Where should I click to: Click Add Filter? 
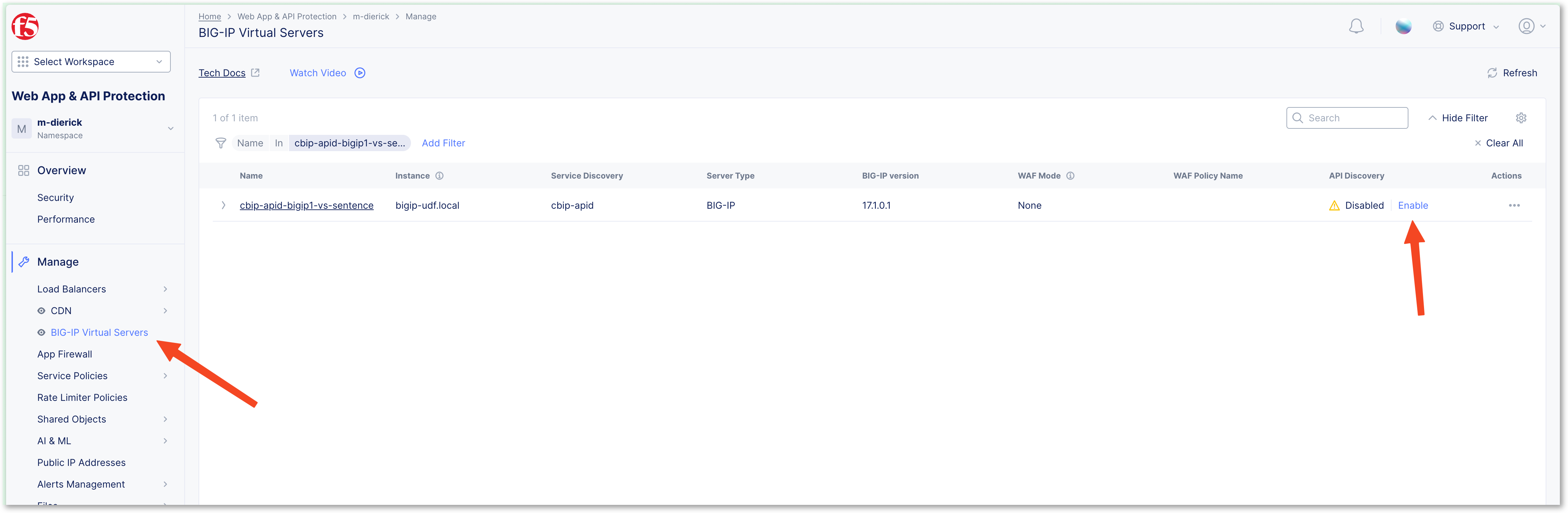pyautogui.click(x=443, y=144)
